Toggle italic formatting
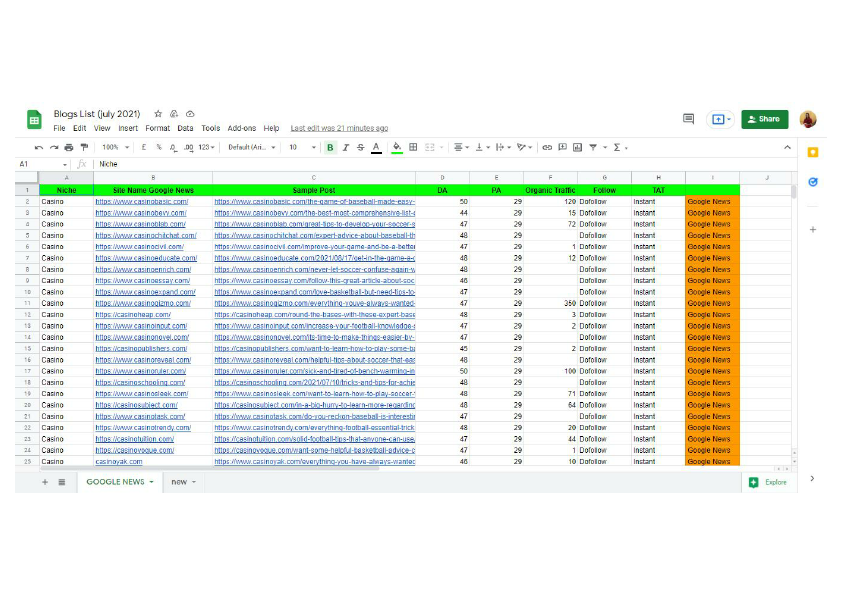 343,147
